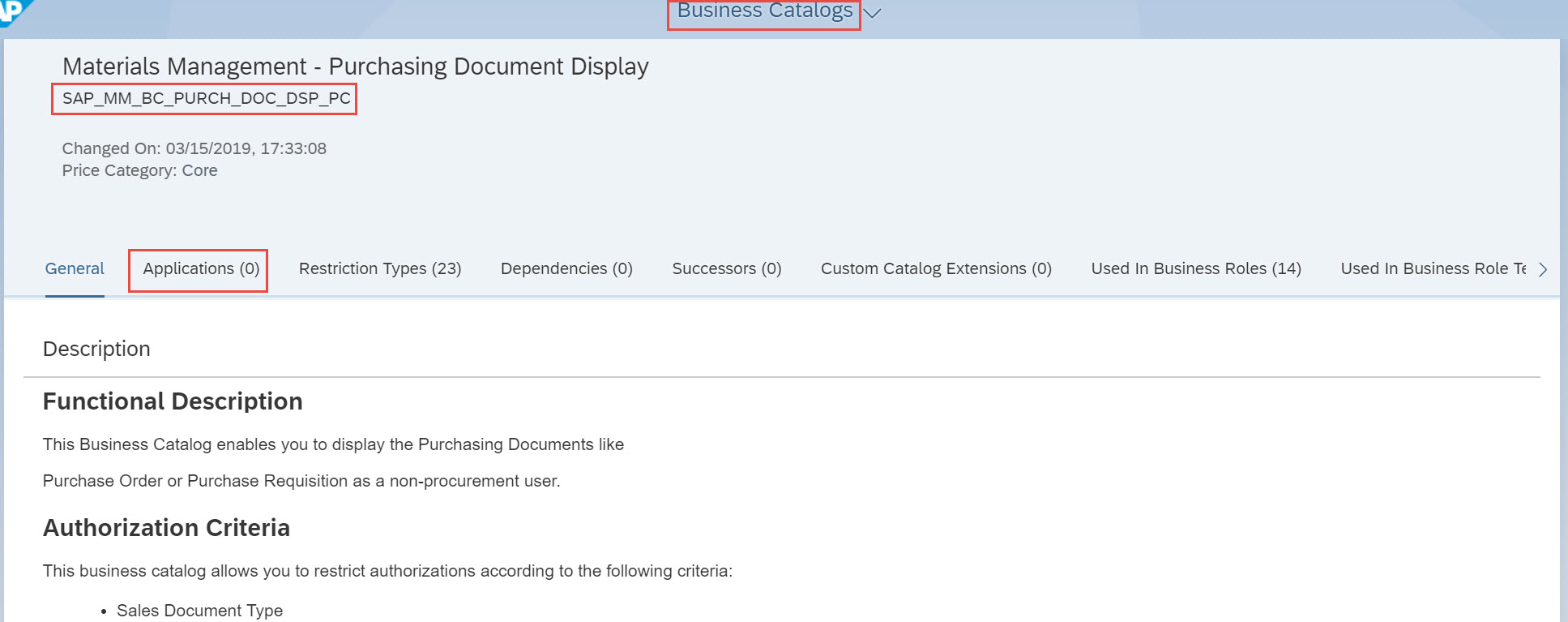Select the Dependencies (0) tab

(x=566, y=268)
